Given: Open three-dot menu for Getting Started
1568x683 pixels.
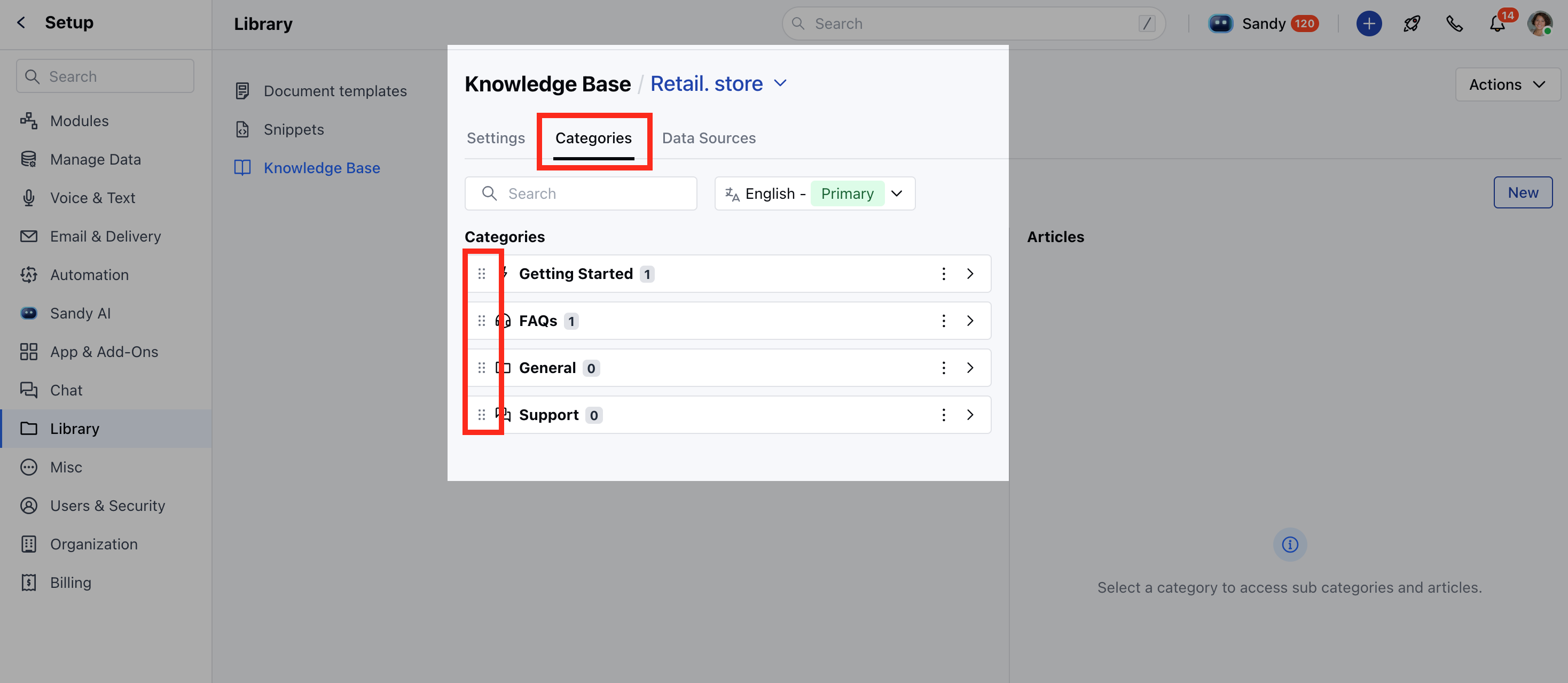Looking at the screenshot, I should [x=944, y=274].
